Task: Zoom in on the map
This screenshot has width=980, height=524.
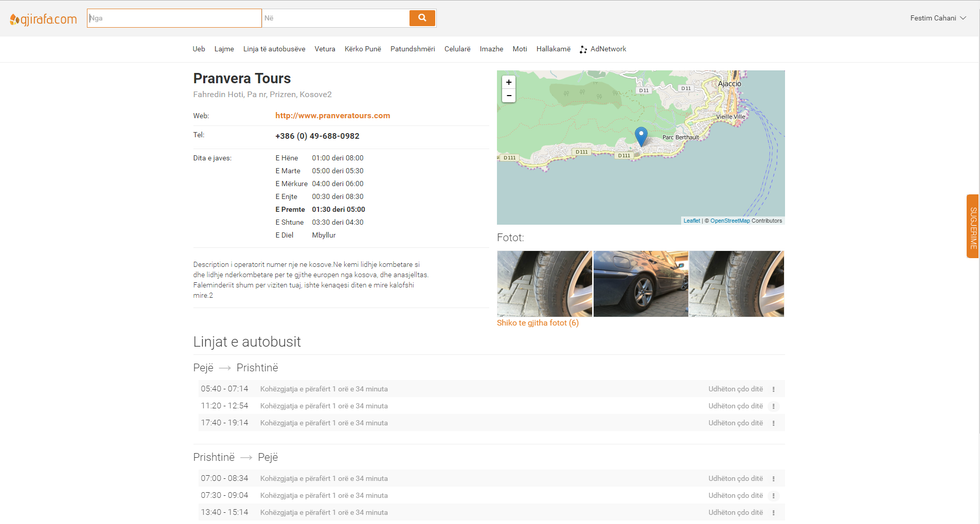Action: pyautogui.click(x=509, y=82)
